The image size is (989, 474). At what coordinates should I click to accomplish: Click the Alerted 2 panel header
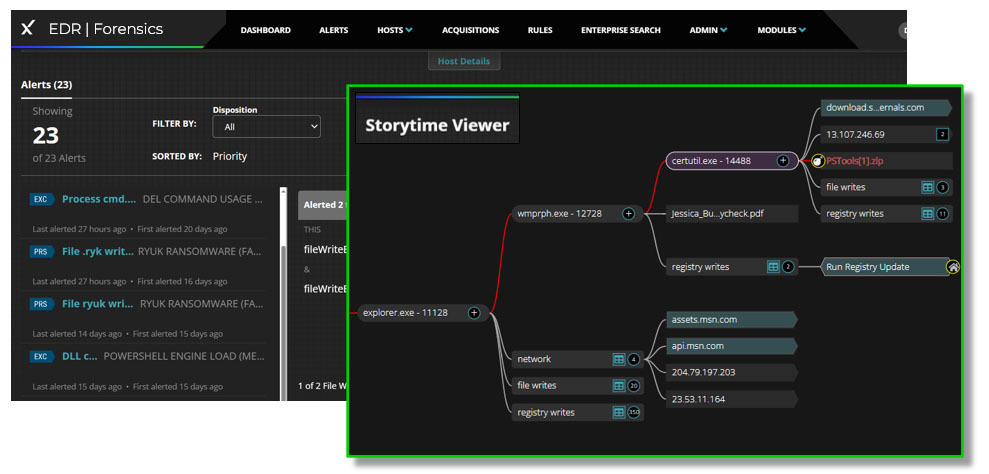323,205
